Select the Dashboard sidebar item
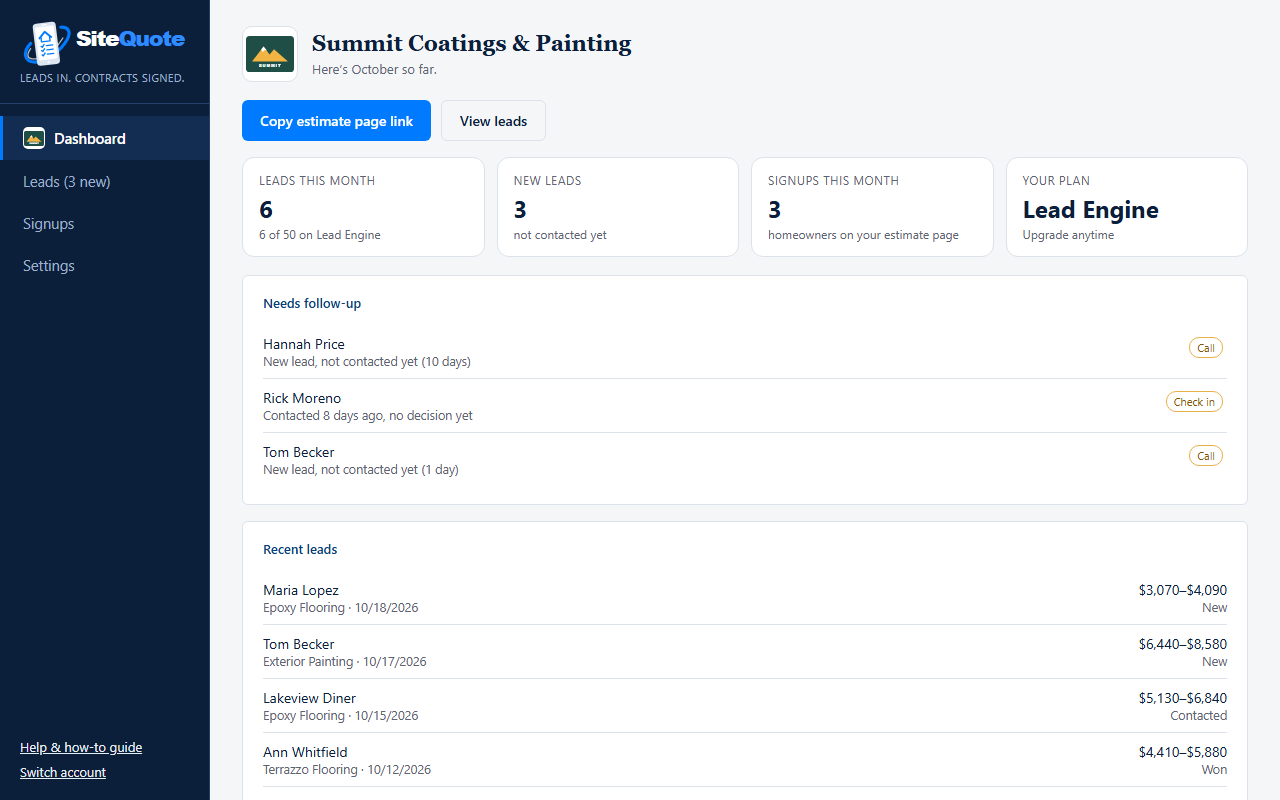 (105, 138)
